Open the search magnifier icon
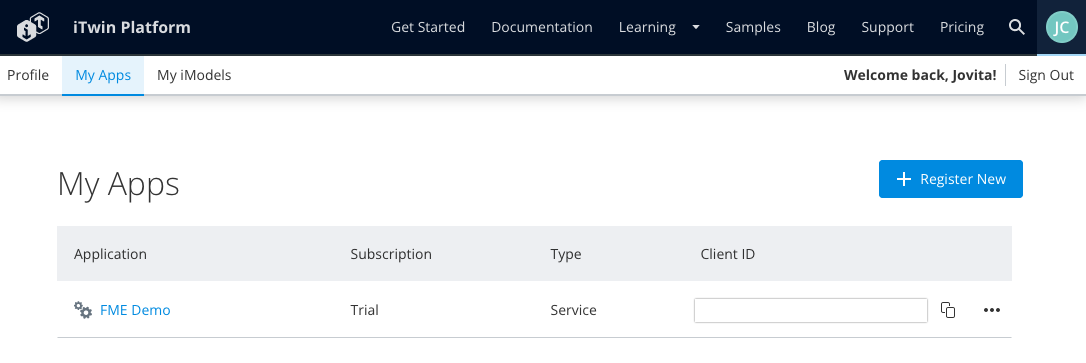The width and height of the screenshot is (1086, 363). click(x=1016, y=27)
